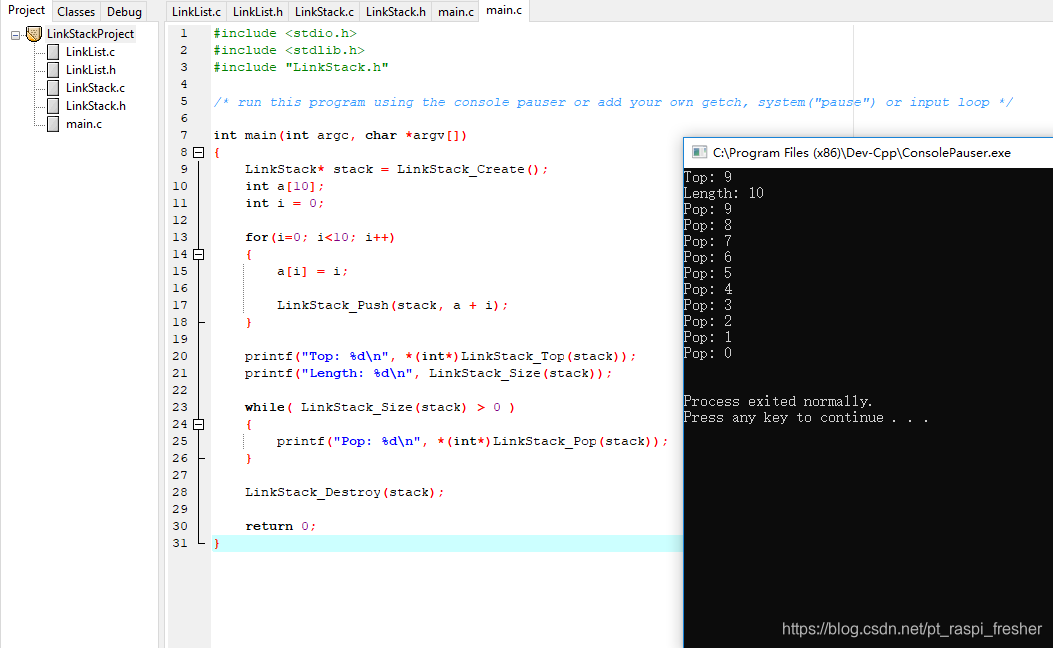The height and width of the screenshot is (648, 1053).
Task: Click the printf "Pop: %d\n" line
Action: point(472,441)
